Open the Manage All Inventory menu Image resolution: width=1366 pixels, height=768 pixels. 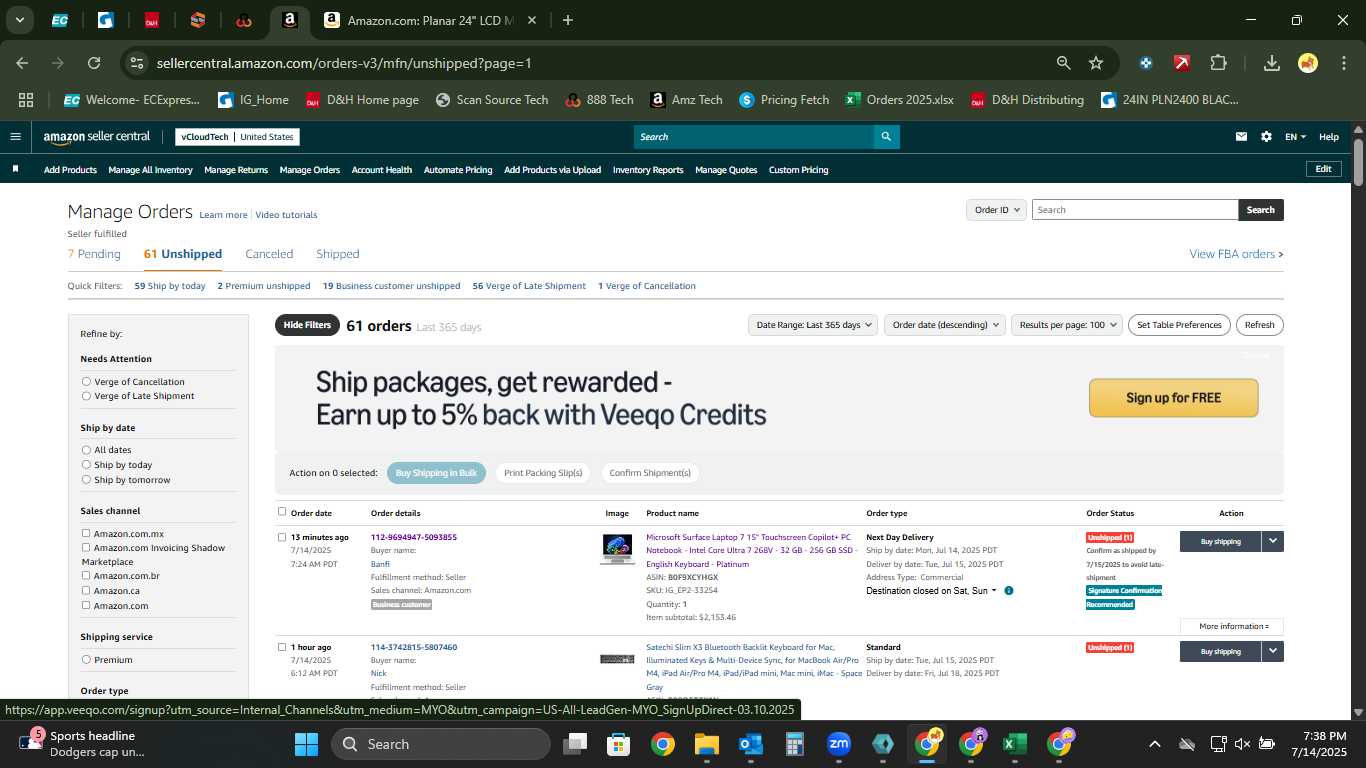pos(150,170)
